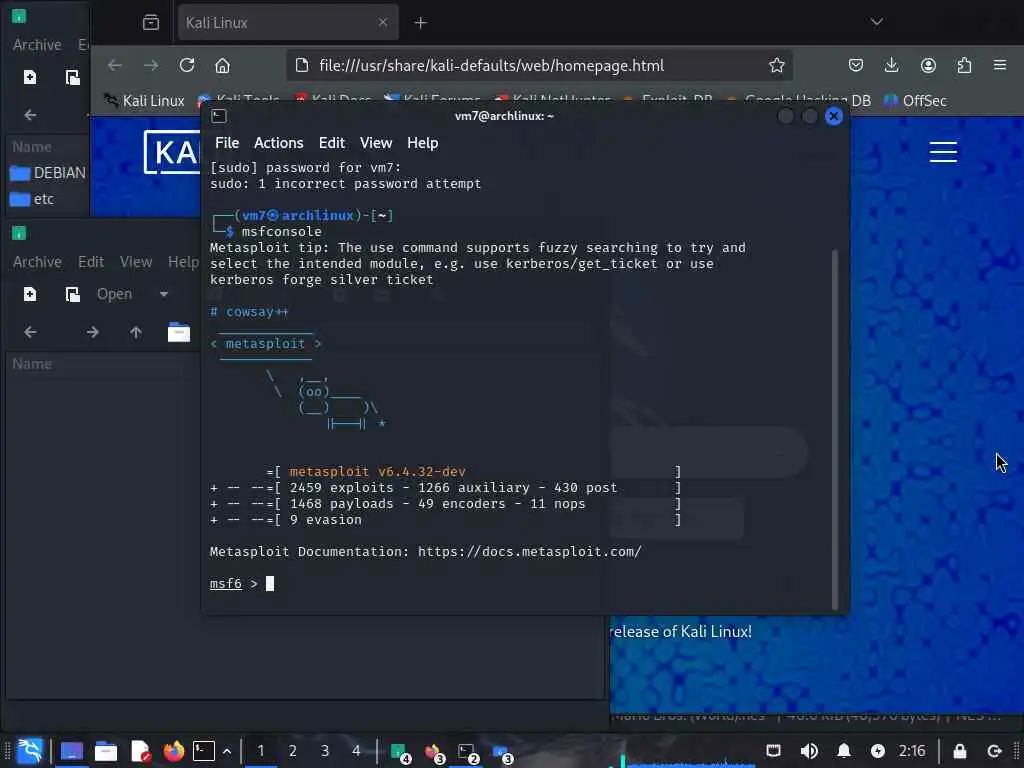Screen dimensions: 1024x768
Task: Expand the list all tabs chevron
Action: pos(876,22)
